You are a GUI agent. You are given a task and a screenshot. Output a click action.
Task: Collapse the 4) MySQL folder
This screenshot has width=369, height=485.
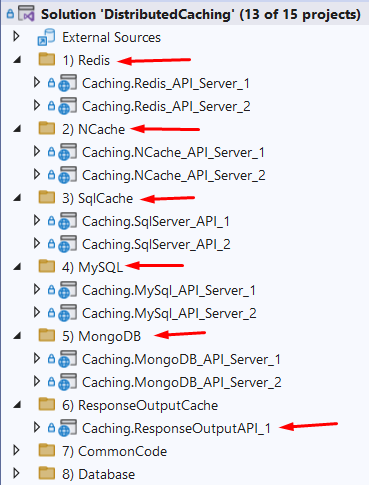coord(17,267)
